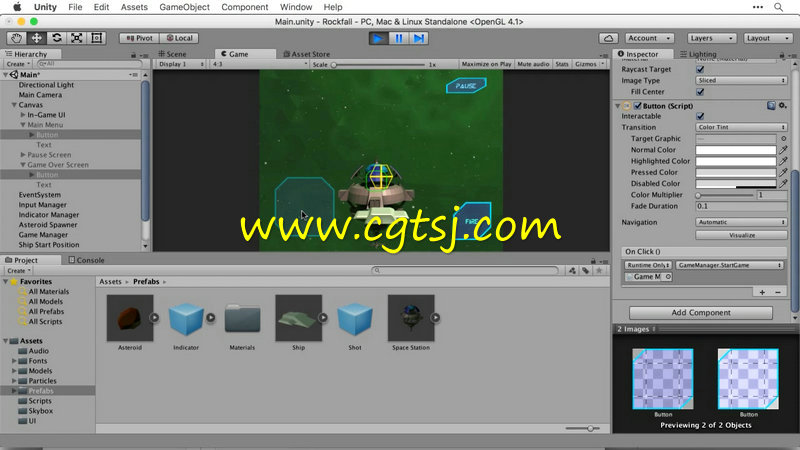The image size is (800, 450).
Task: Open Navigation Automatic dropdown
Action: (741, 222)
